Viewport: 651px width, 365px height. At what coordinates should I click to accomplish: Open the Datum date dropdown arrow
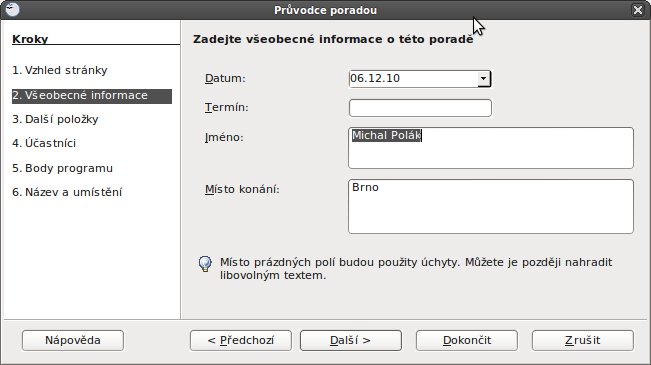coord(483,78)
